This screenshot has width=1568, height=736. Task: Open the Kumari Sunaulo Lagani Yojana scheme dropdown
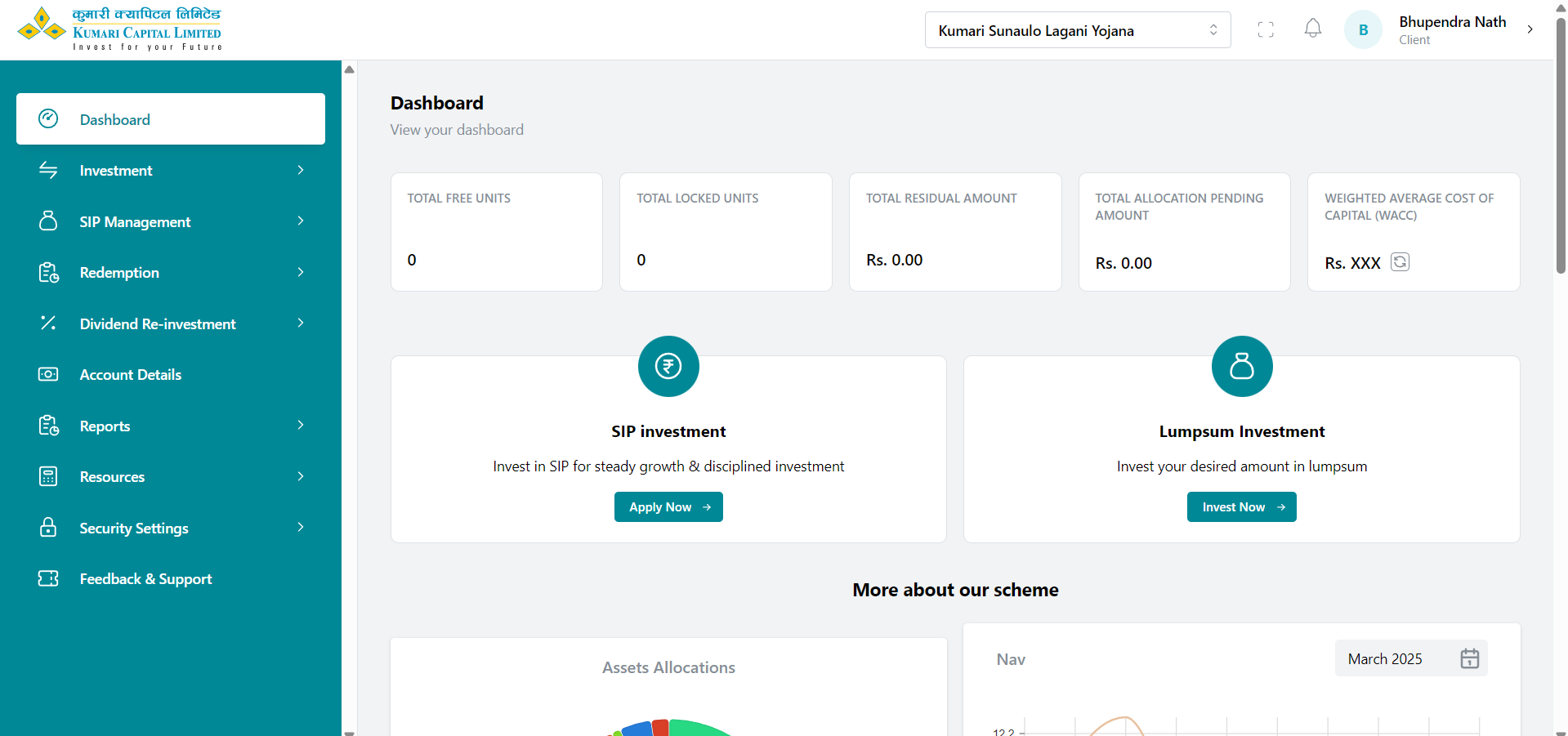(1077, 30)
